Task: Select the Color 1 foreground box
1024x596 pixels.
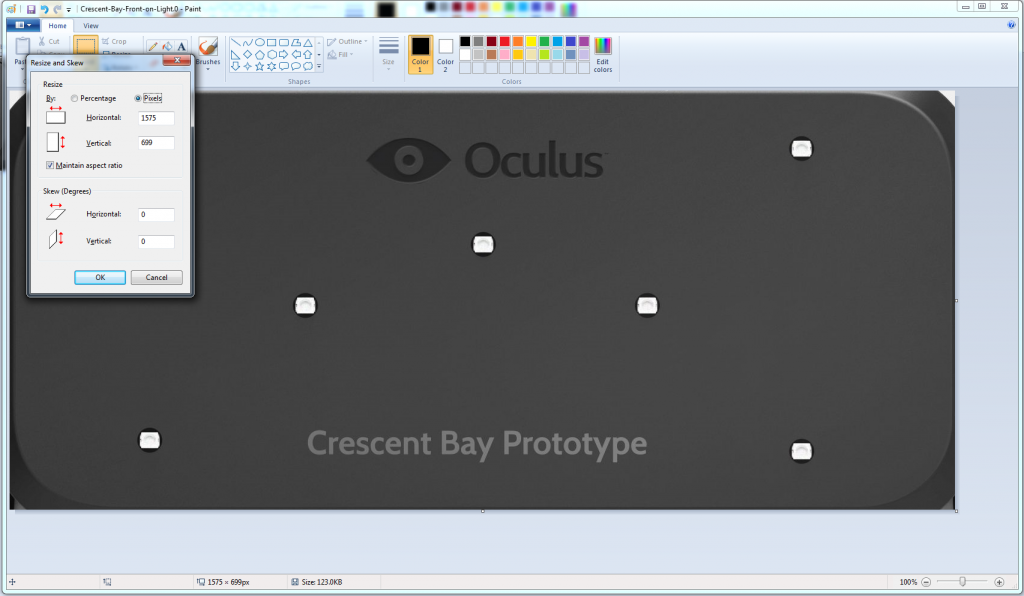Action: 421,54
